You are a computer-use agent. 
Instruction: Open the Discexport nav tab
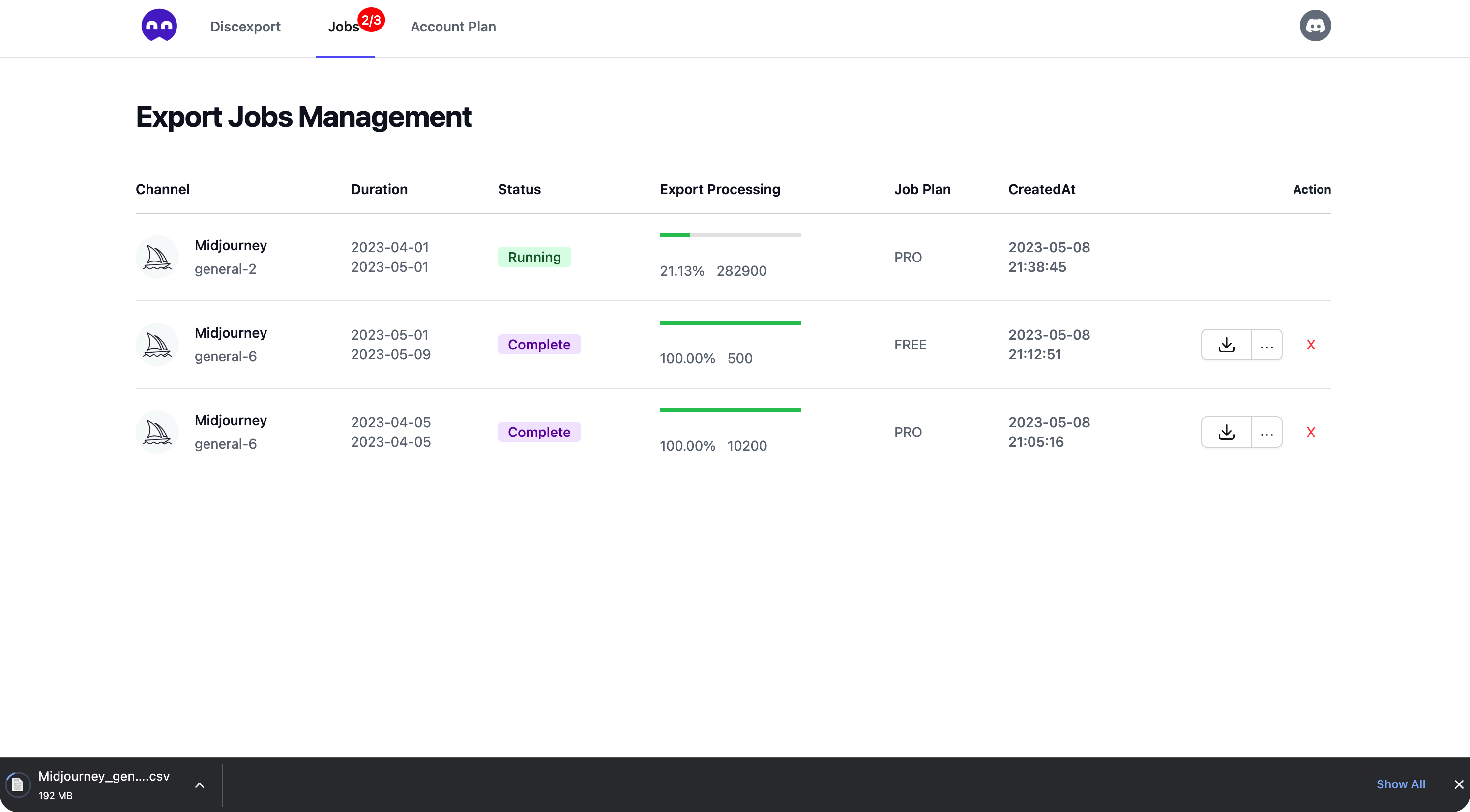click(245, 27)
